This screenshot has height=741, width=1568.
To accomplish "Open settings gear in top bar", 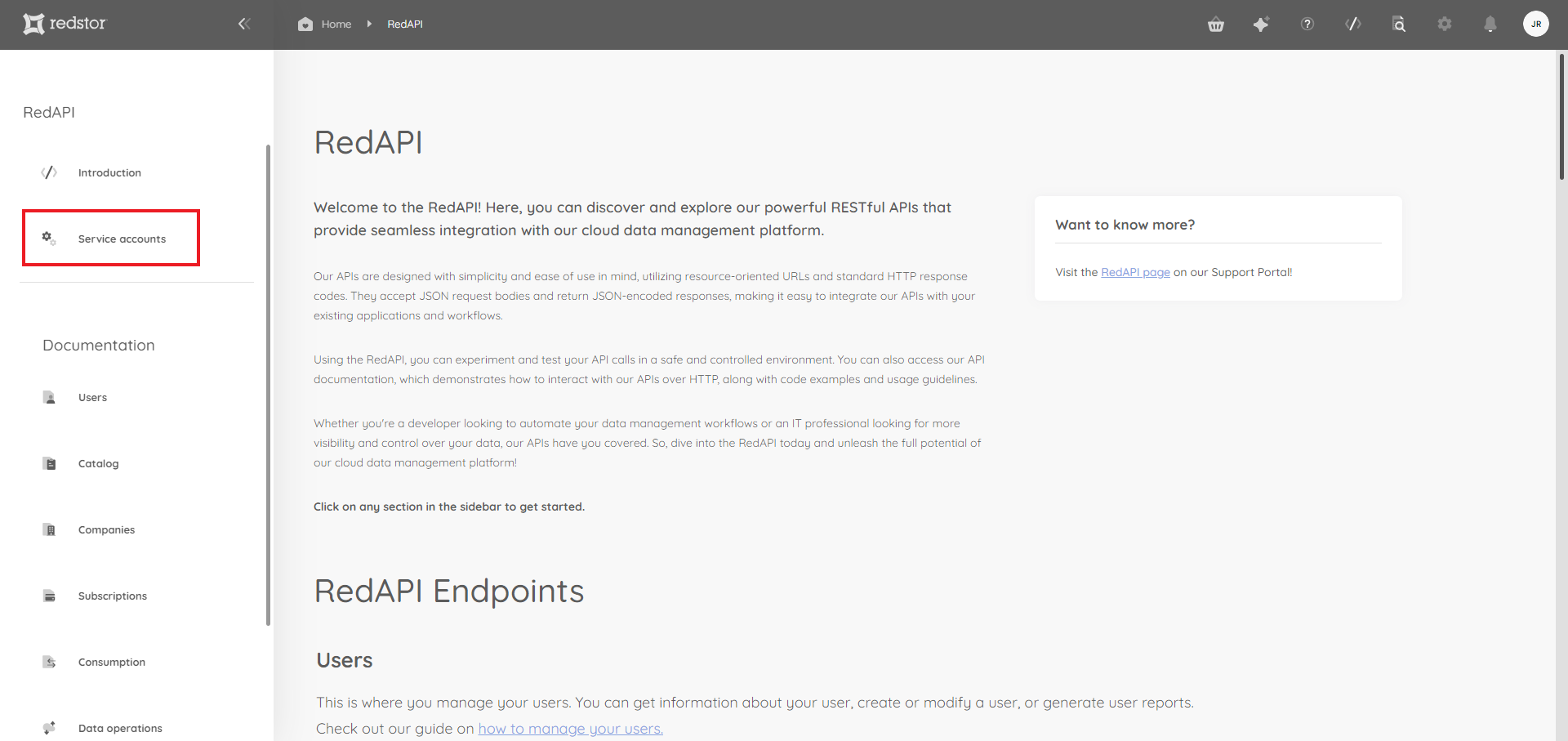I will click(x=1445, y=24).
